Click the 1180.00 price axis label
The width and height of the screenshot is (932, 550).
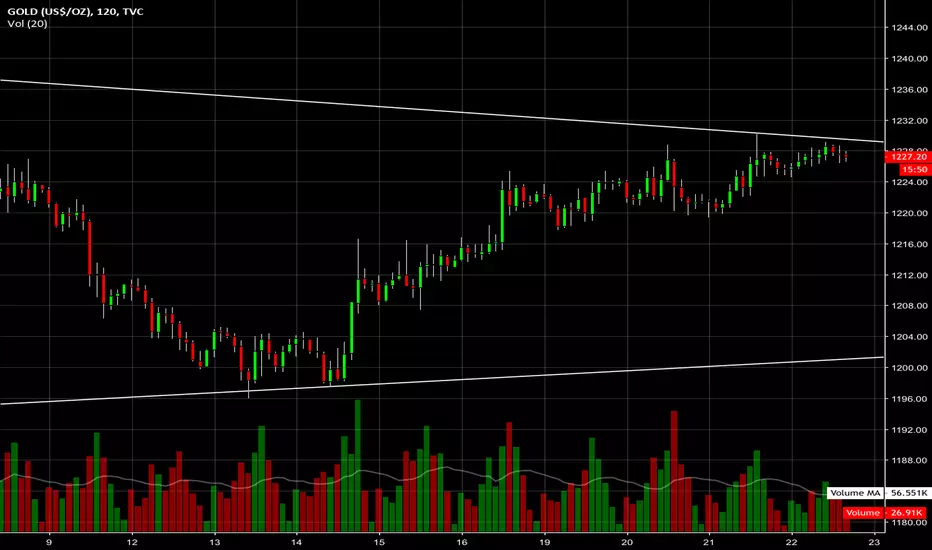[909, 522]
